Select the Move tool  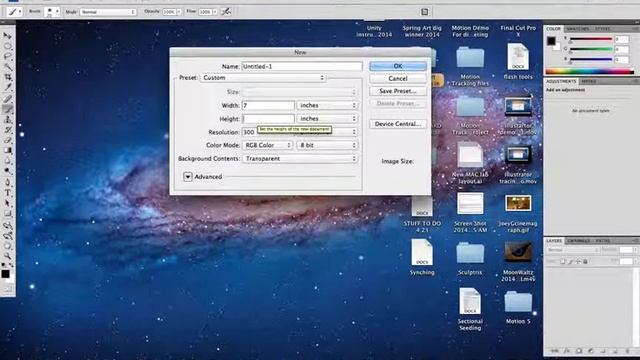click(7, 36)
